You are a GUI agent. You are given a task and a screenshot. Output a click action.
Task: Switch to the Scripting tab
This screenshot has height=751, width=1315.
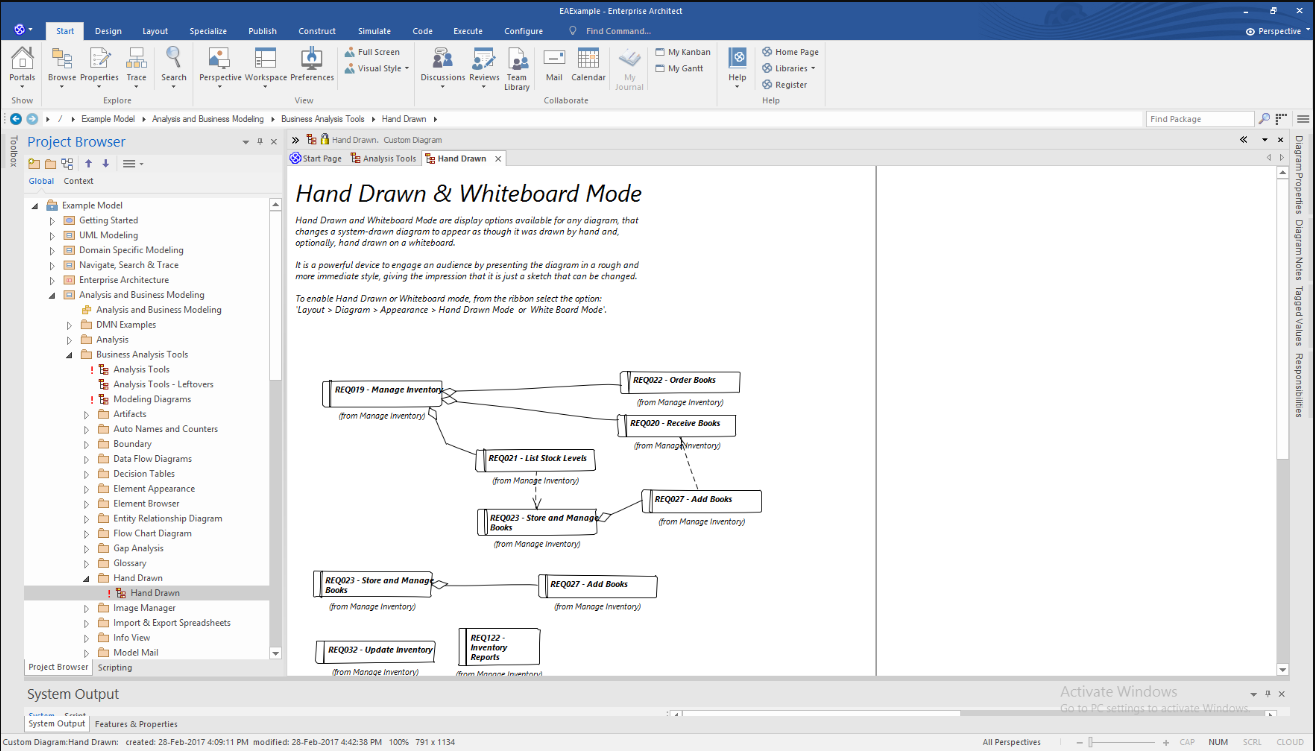115,667
